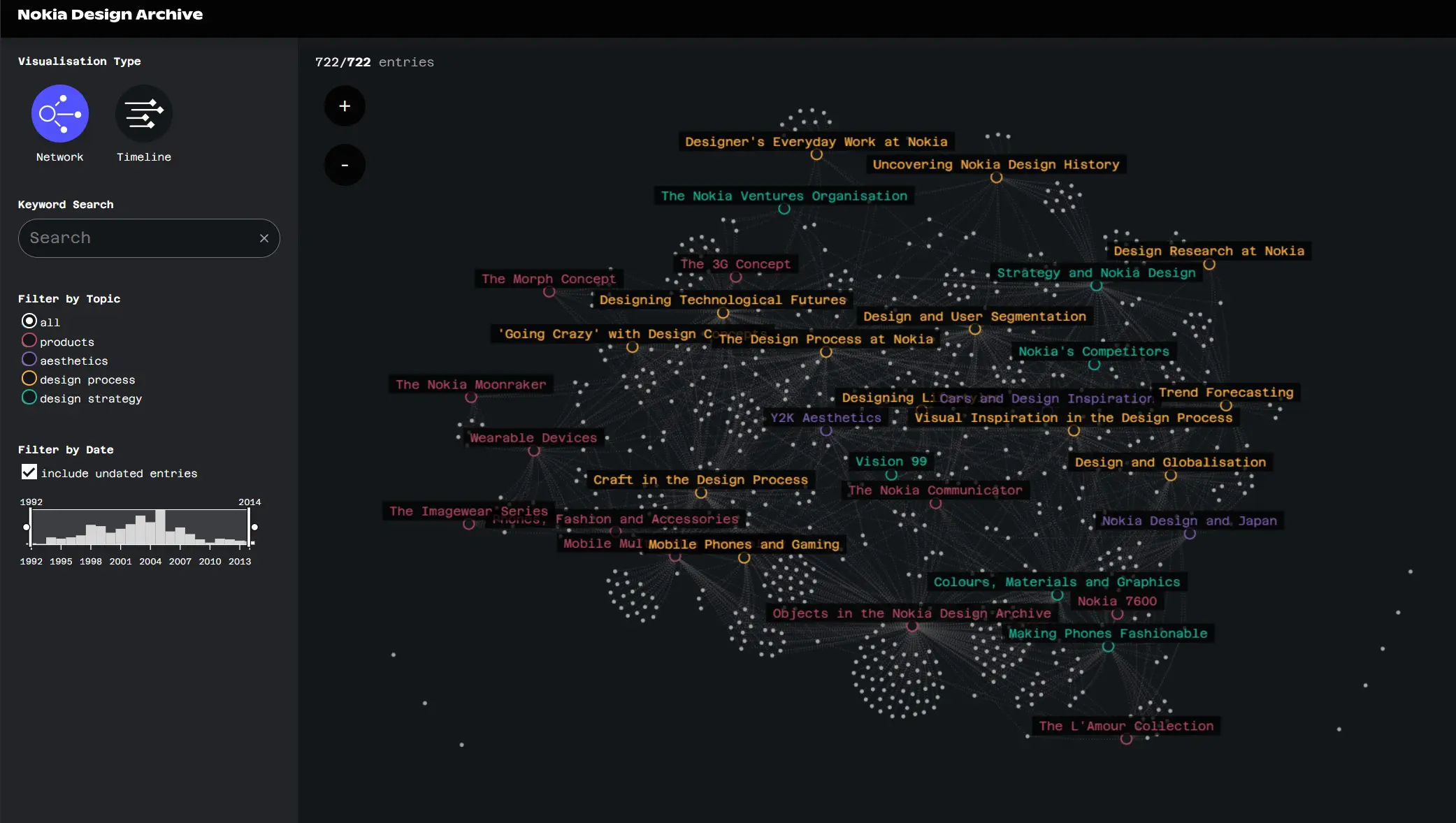Click circle node under The Nokia Moonraker
Screen dimensions: 1456x823
471,398
